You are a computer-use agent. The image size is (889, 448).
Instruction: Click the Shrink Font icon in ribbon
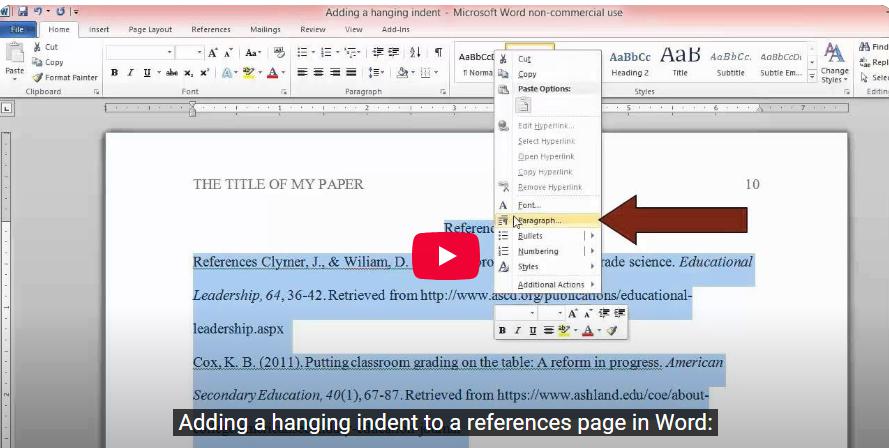pyautogui.click(x=228, y=53)
